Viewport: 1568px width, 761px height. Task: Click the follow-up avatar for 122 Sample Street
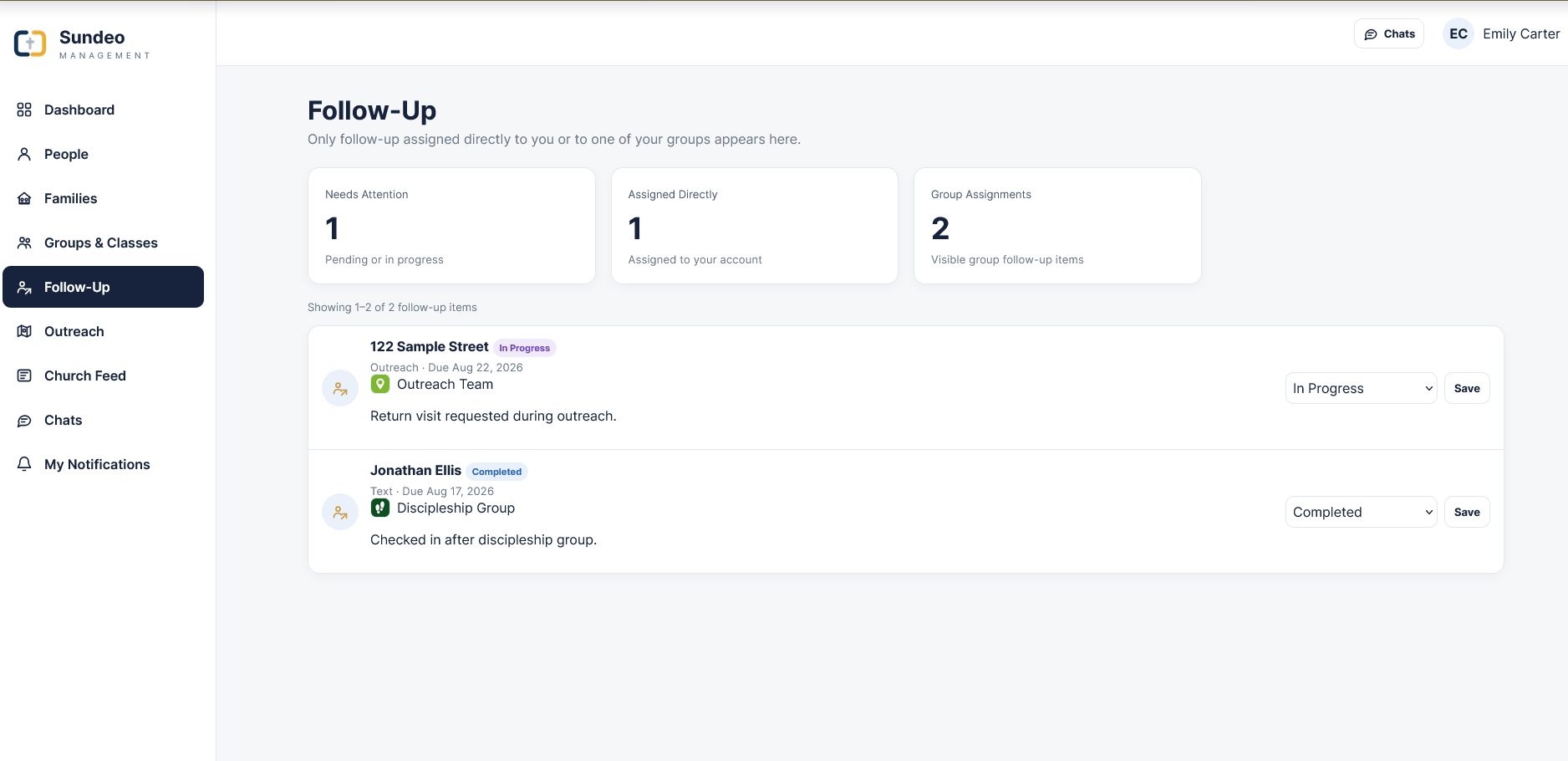[x=340, y=388]
